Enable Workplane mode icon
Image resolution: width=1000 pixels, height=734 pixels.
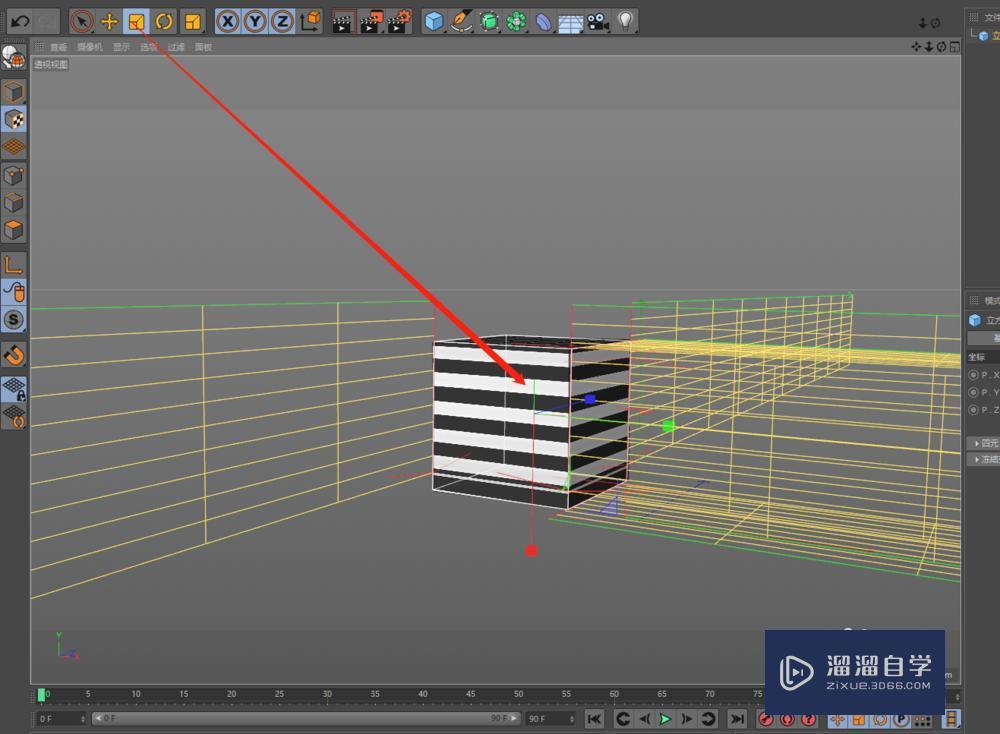(x=13, y=147)
